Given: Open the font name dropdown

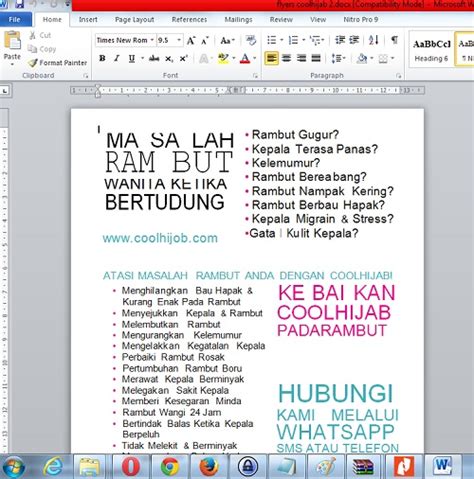Looking at the screenshot, I should [152, 40].
